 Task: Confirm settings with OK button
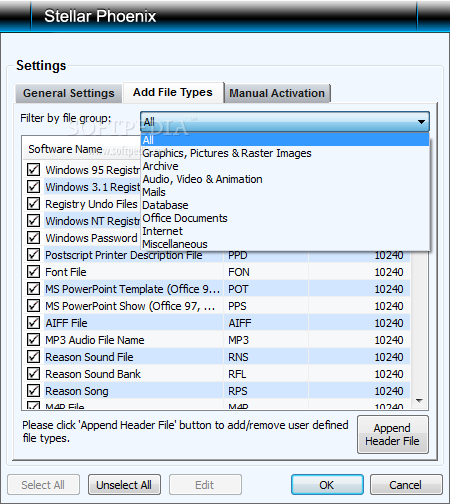327,485
